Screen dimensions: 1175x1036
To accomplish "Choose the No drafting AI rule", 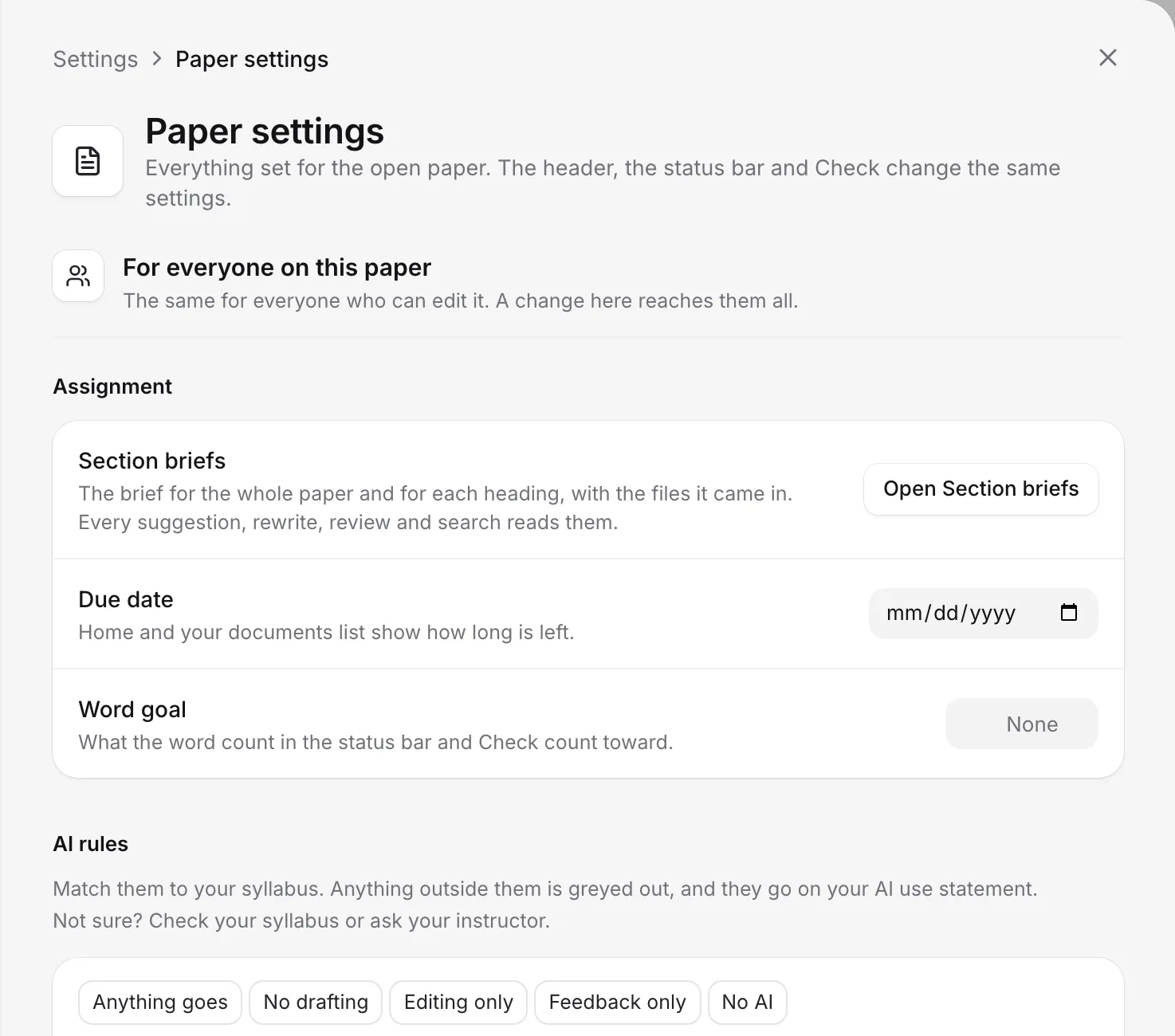I will (x=316, y=1002).
